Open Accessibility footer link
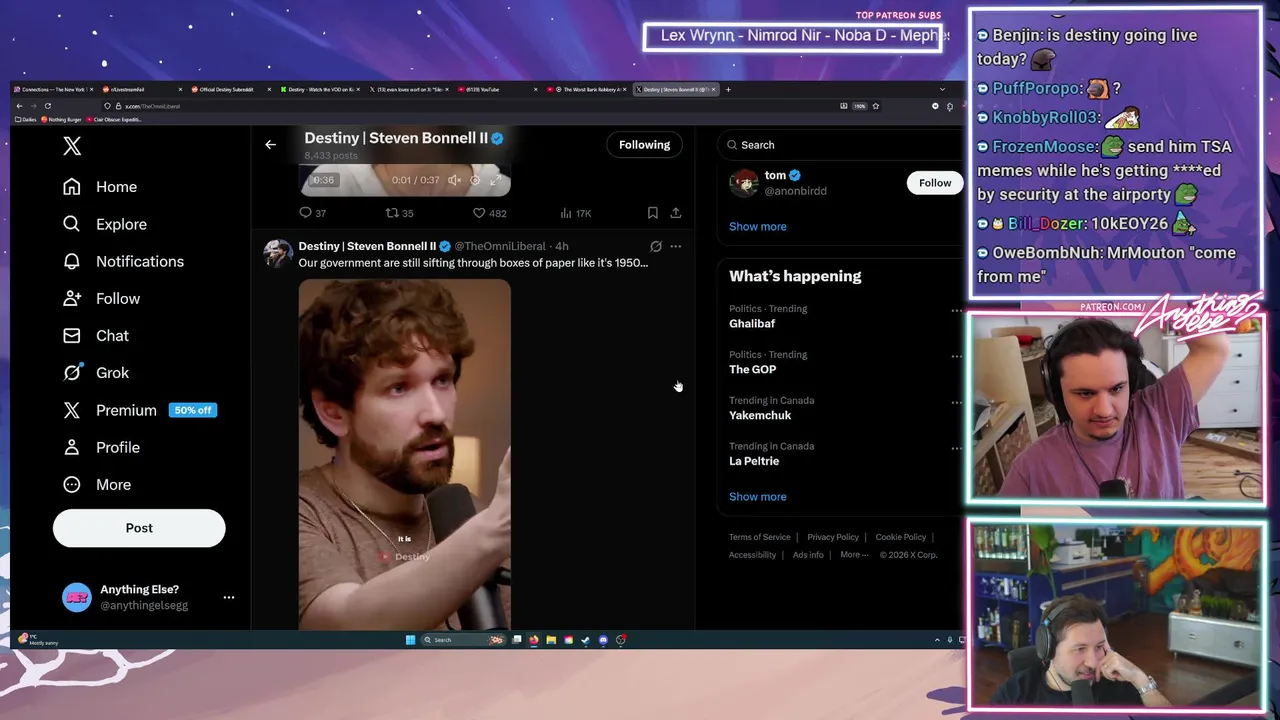Viewport: 1280px width, 720px height. click(x=752, y=555)
